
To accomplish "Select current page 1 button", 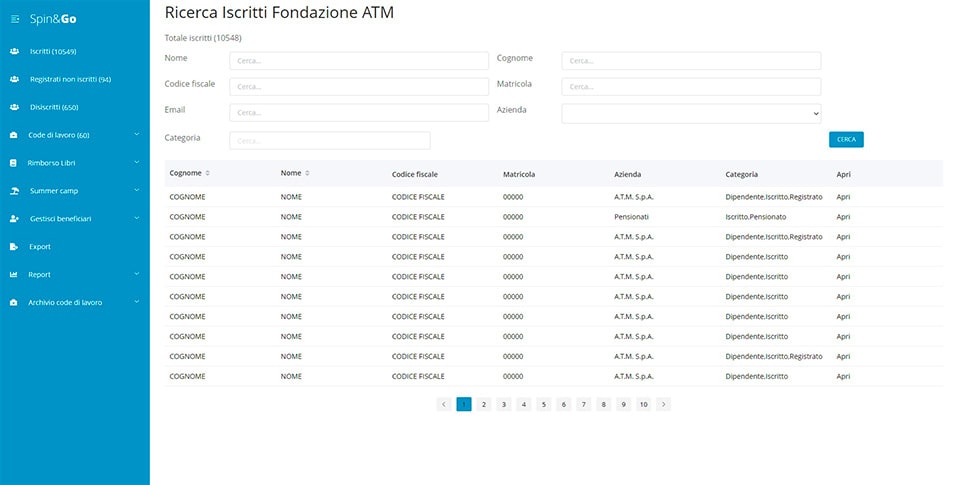I will click(x=464, y=404).
